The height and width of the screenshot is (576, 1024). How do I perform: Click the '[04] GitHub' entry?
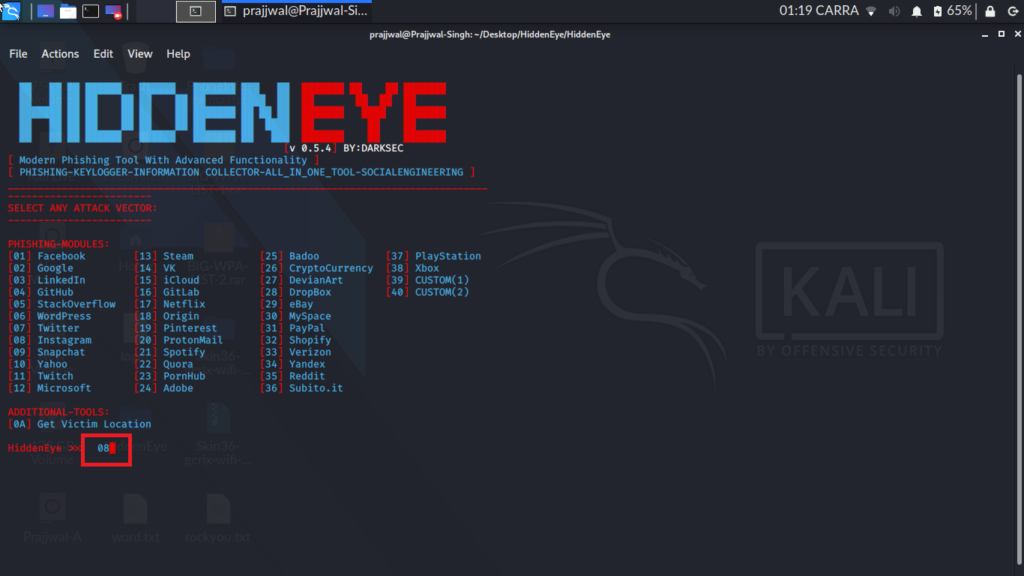(x=40, y=293)
